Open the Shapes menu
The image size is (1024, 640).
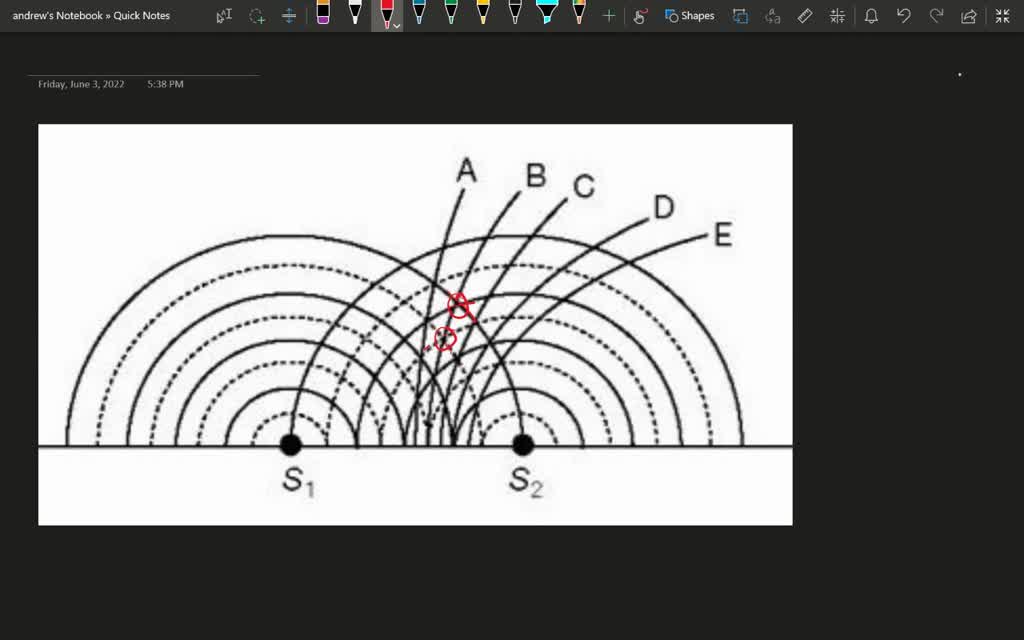(690, 16)
